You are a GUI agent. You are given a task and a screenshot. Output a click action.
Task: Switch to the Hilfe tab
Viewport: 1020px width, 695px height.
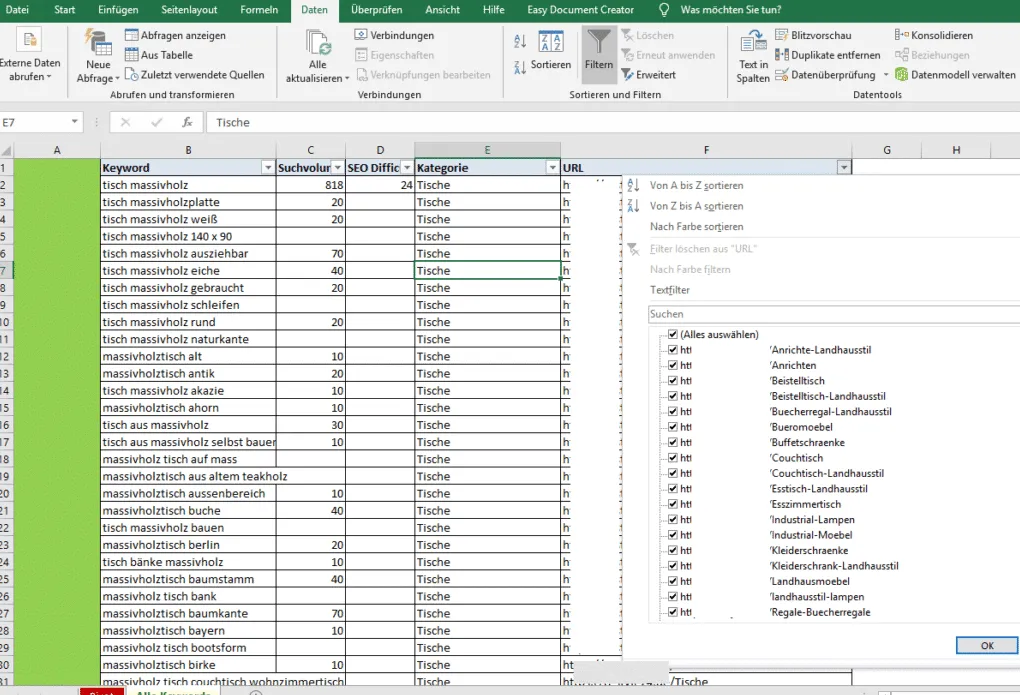coord(493,10)
